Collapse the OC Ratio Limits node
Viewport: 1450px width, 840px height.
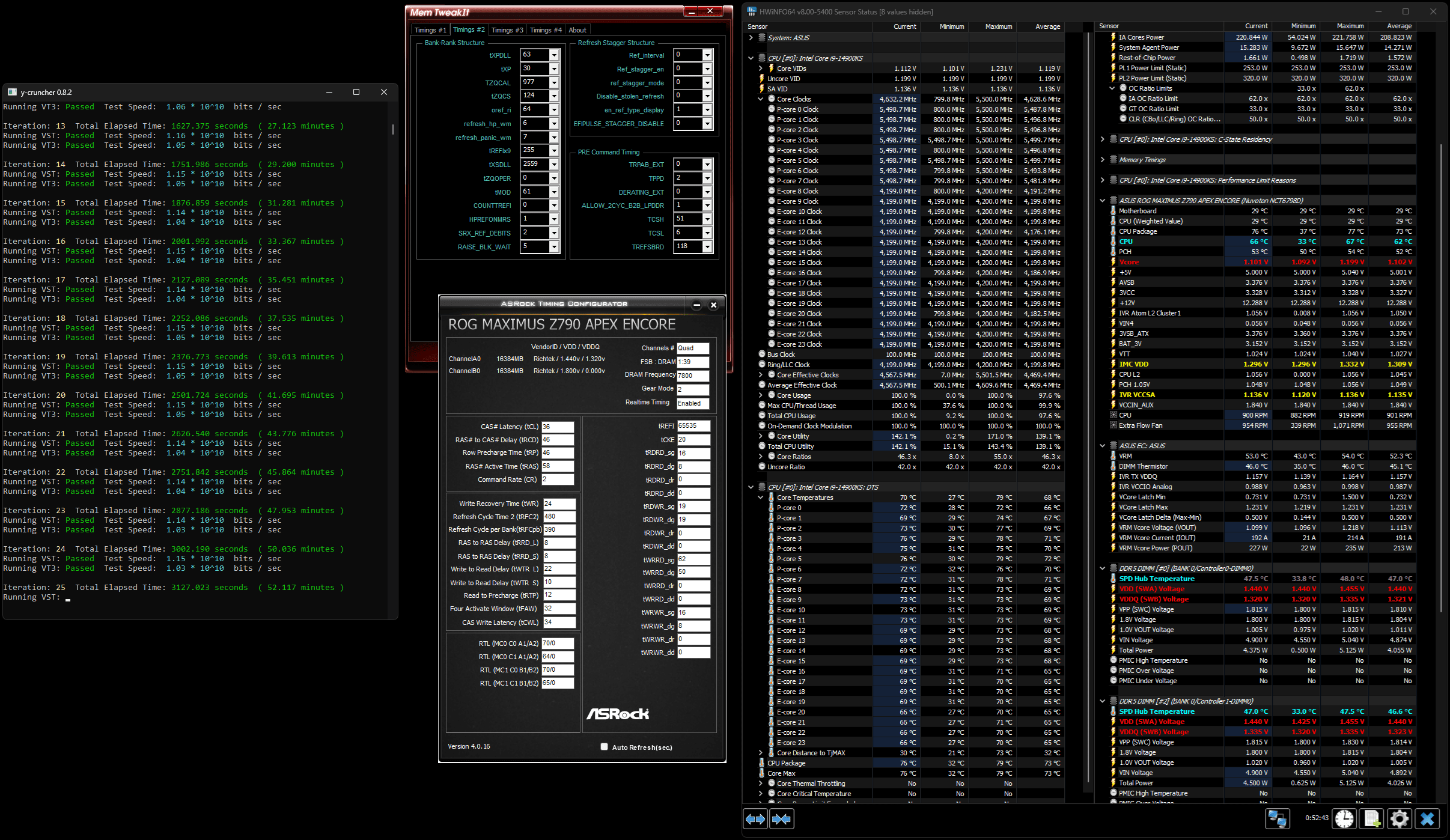[1112, 88]
